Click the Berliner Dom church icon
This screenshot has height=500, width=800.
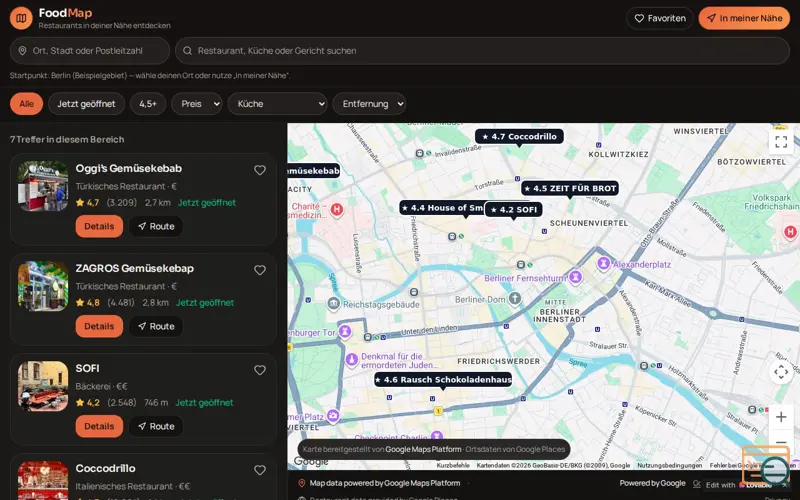515,298
